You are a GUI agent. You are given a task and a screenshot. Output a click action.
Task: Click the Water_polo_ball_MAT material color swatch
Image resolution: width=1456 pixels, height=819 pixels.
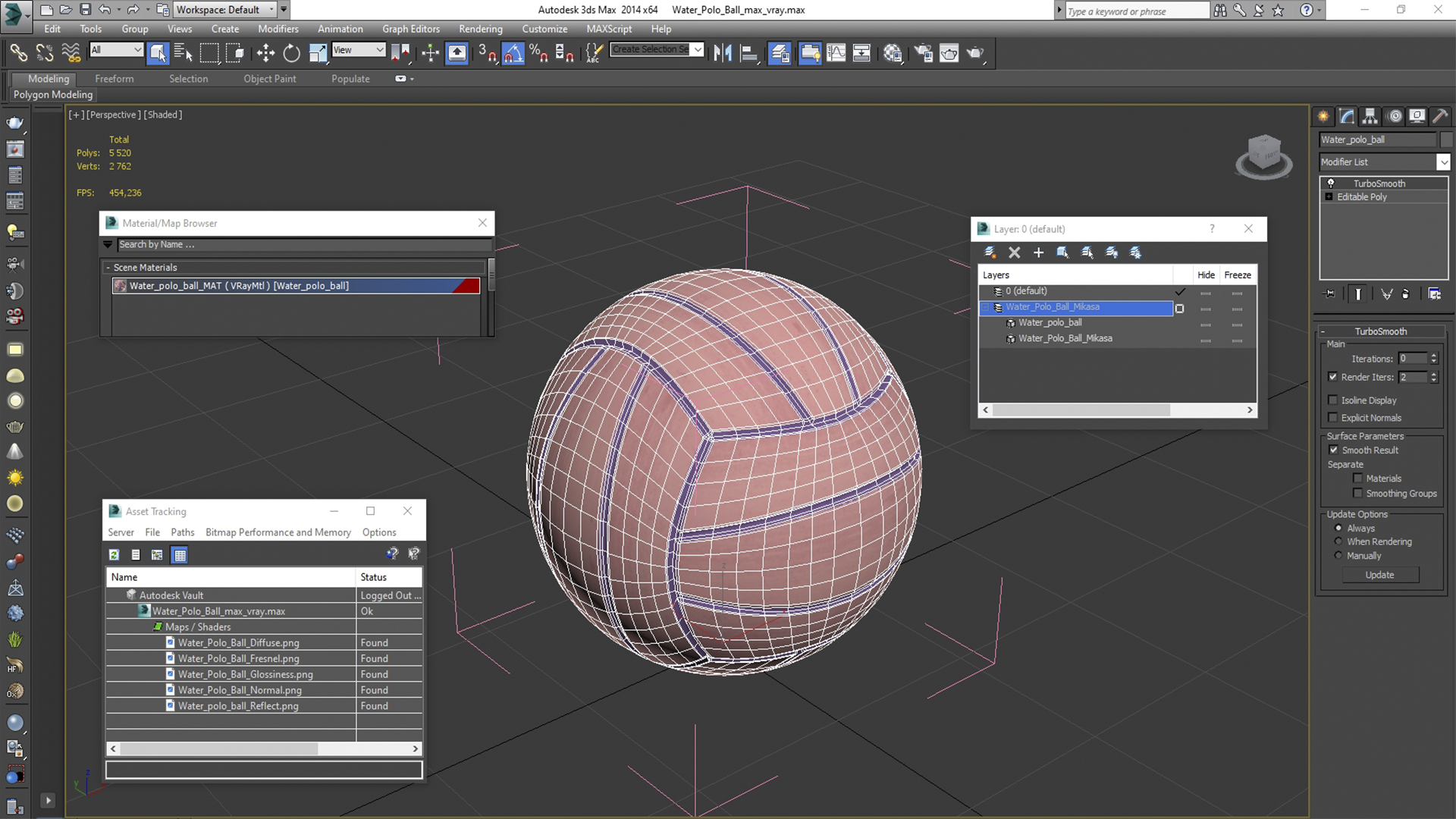[119, 286]
